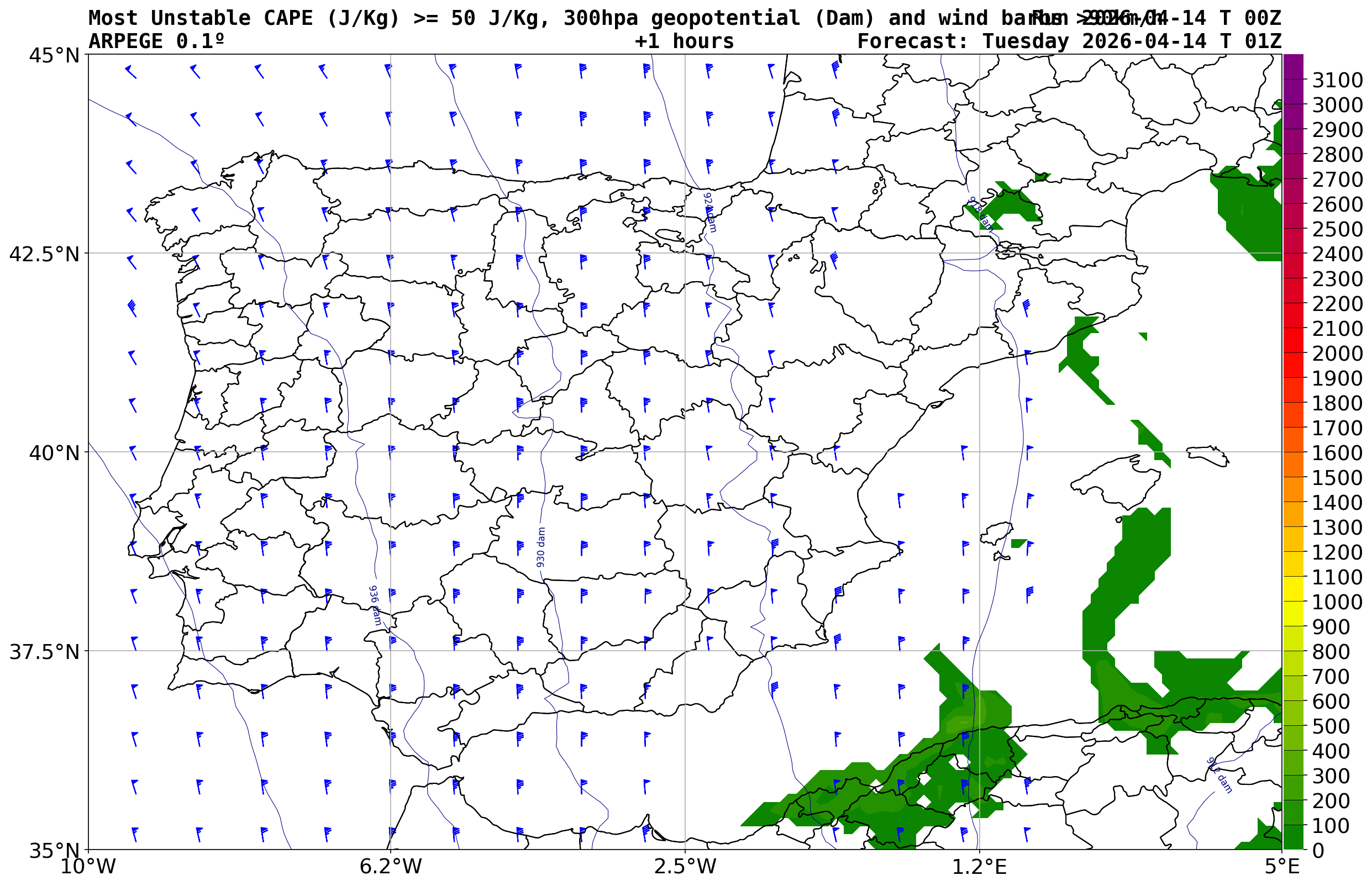This screenshot has width=1372, height=886.
Task: Click the 912 dam contour label
Action: tap(1219, 776)
